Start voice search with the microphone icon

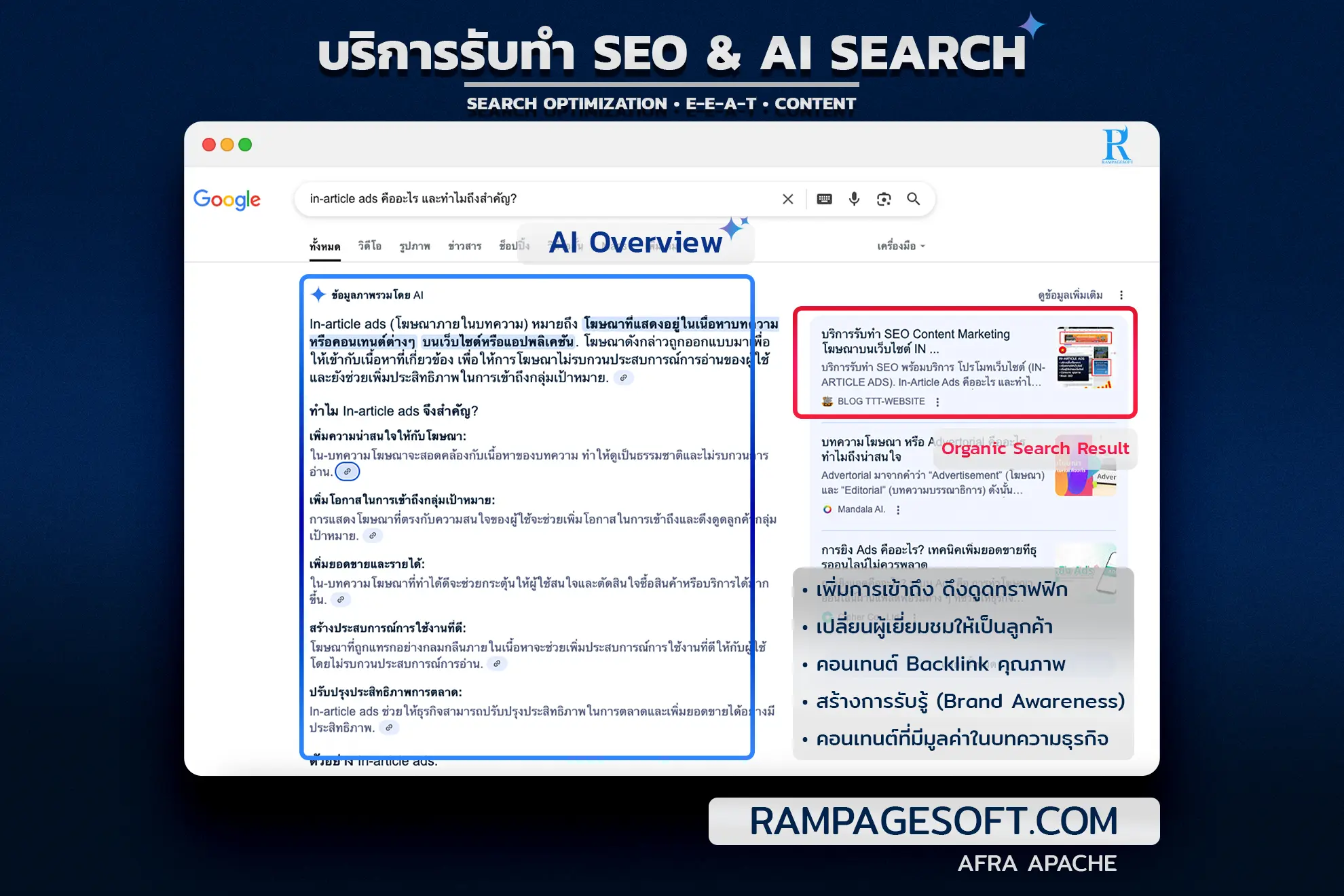tap(854, 199)
